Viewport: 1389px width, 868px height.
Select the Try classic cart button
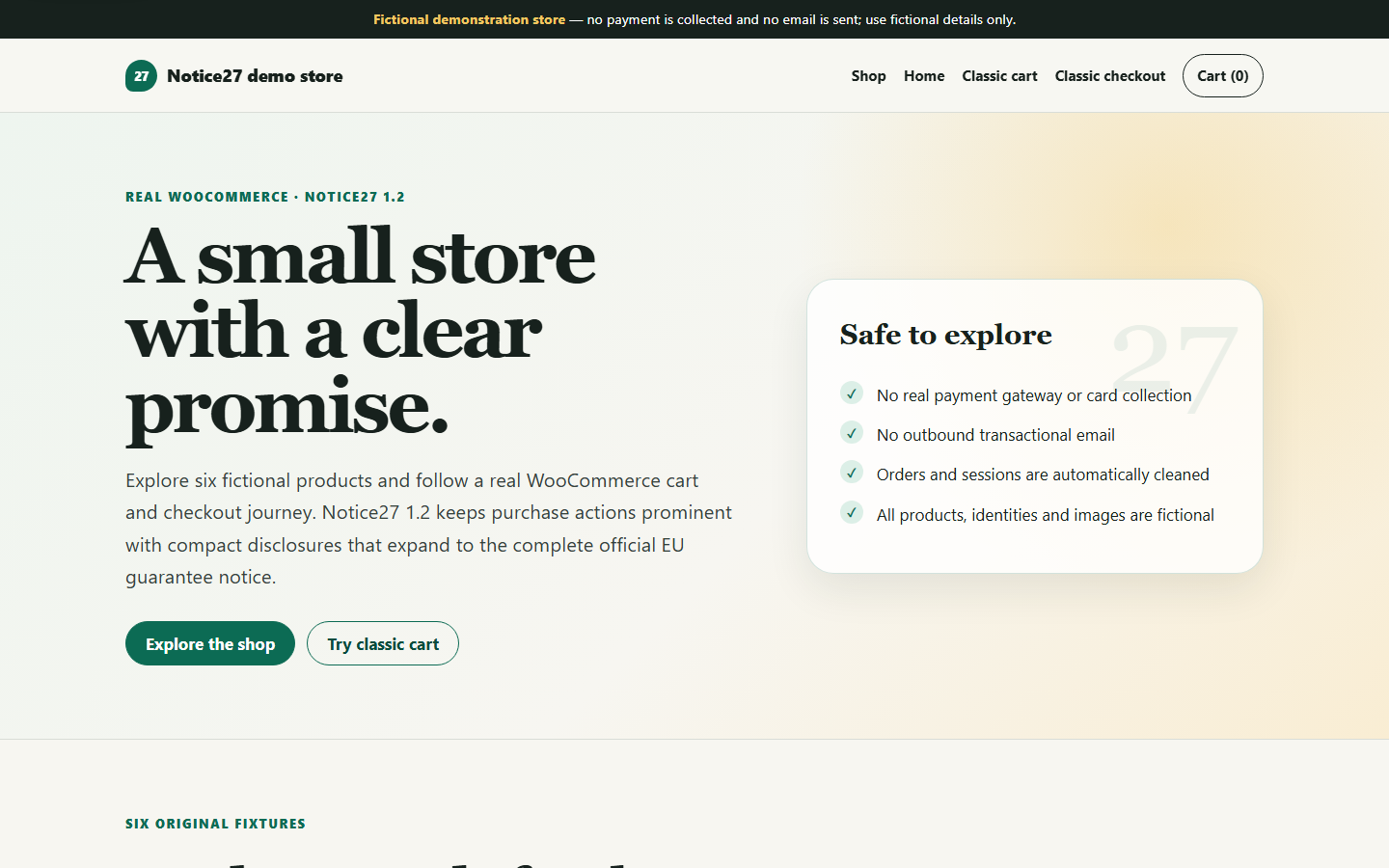click(x=383, y=643)
